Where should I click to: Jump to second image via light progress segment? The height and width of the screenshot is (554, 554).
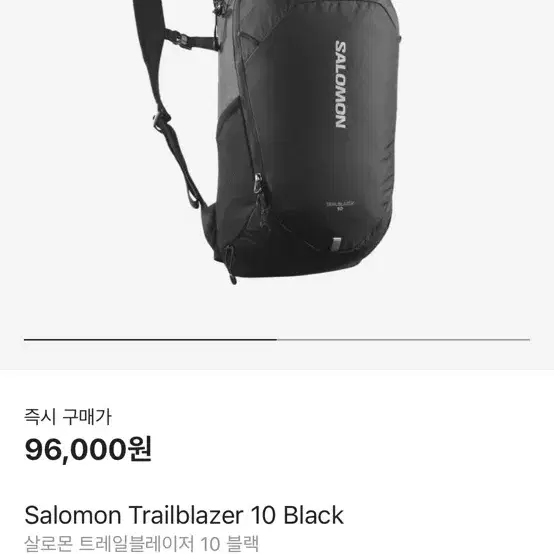pyautogui.click(x=403, y=340)
